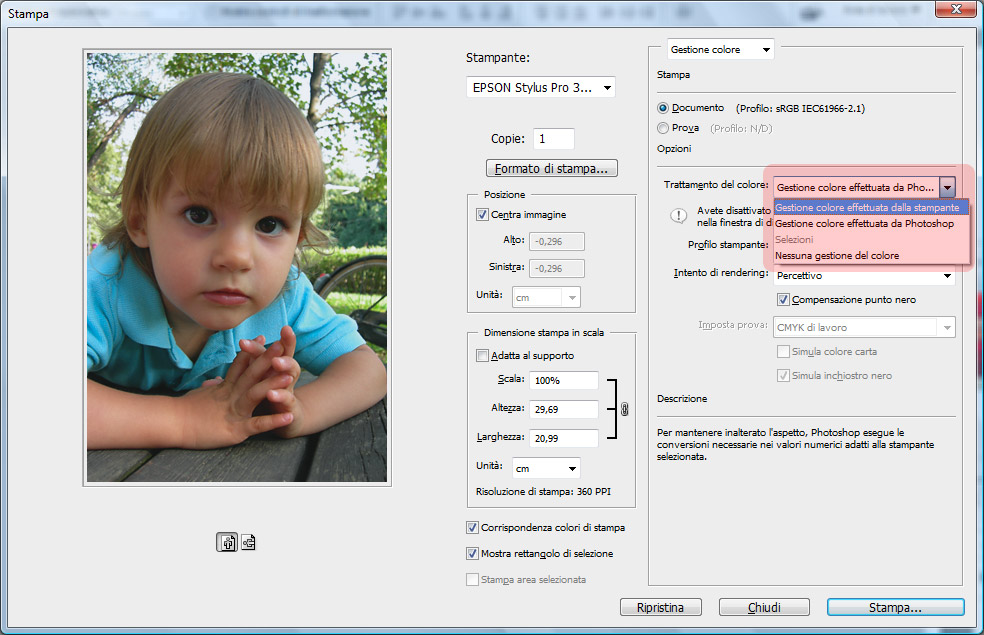Select portrait page orientation icon
The width and height of the screenshot is (984, 635).
tap(227, 542)
